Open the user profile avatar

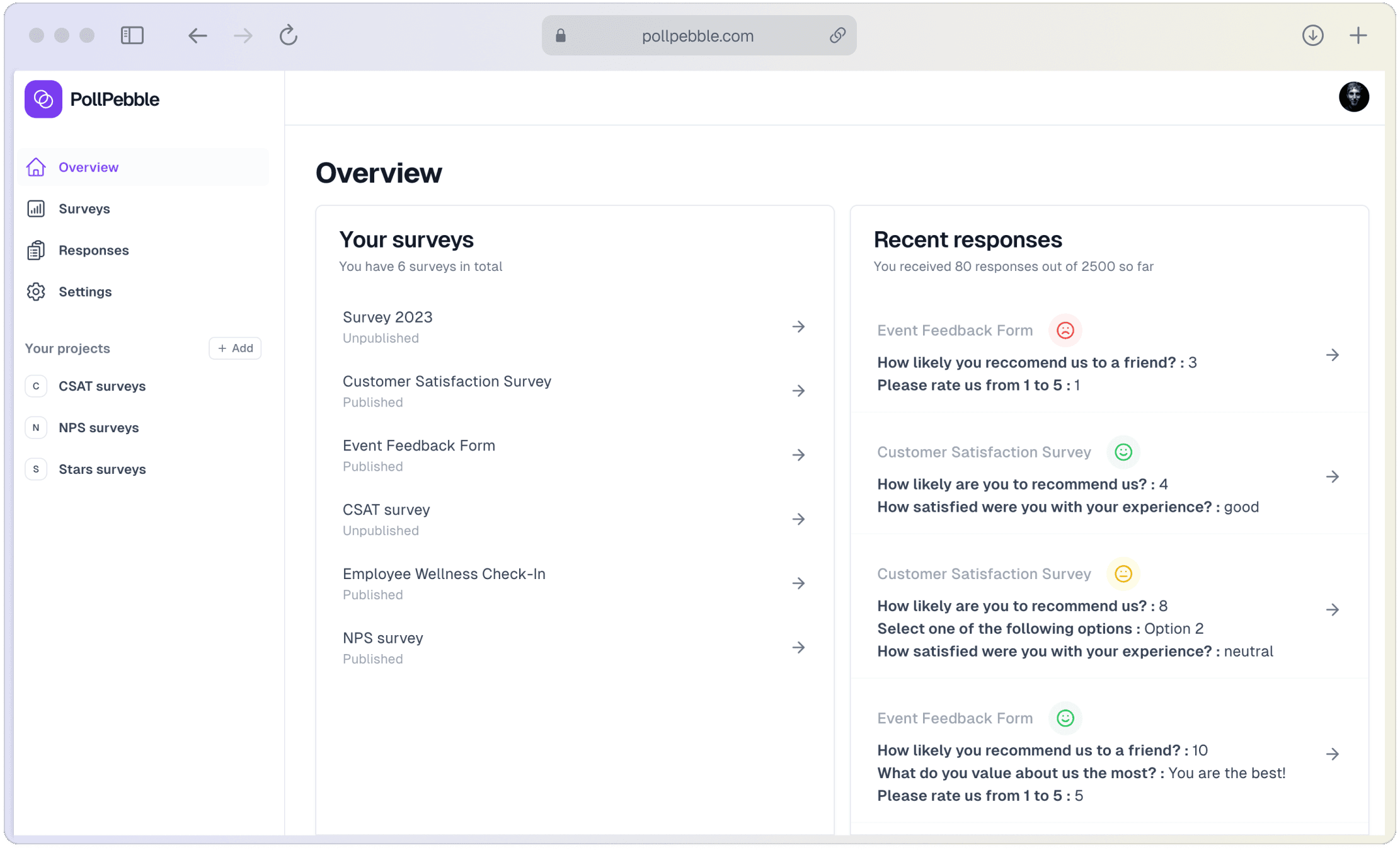(x=1353, y=97)
